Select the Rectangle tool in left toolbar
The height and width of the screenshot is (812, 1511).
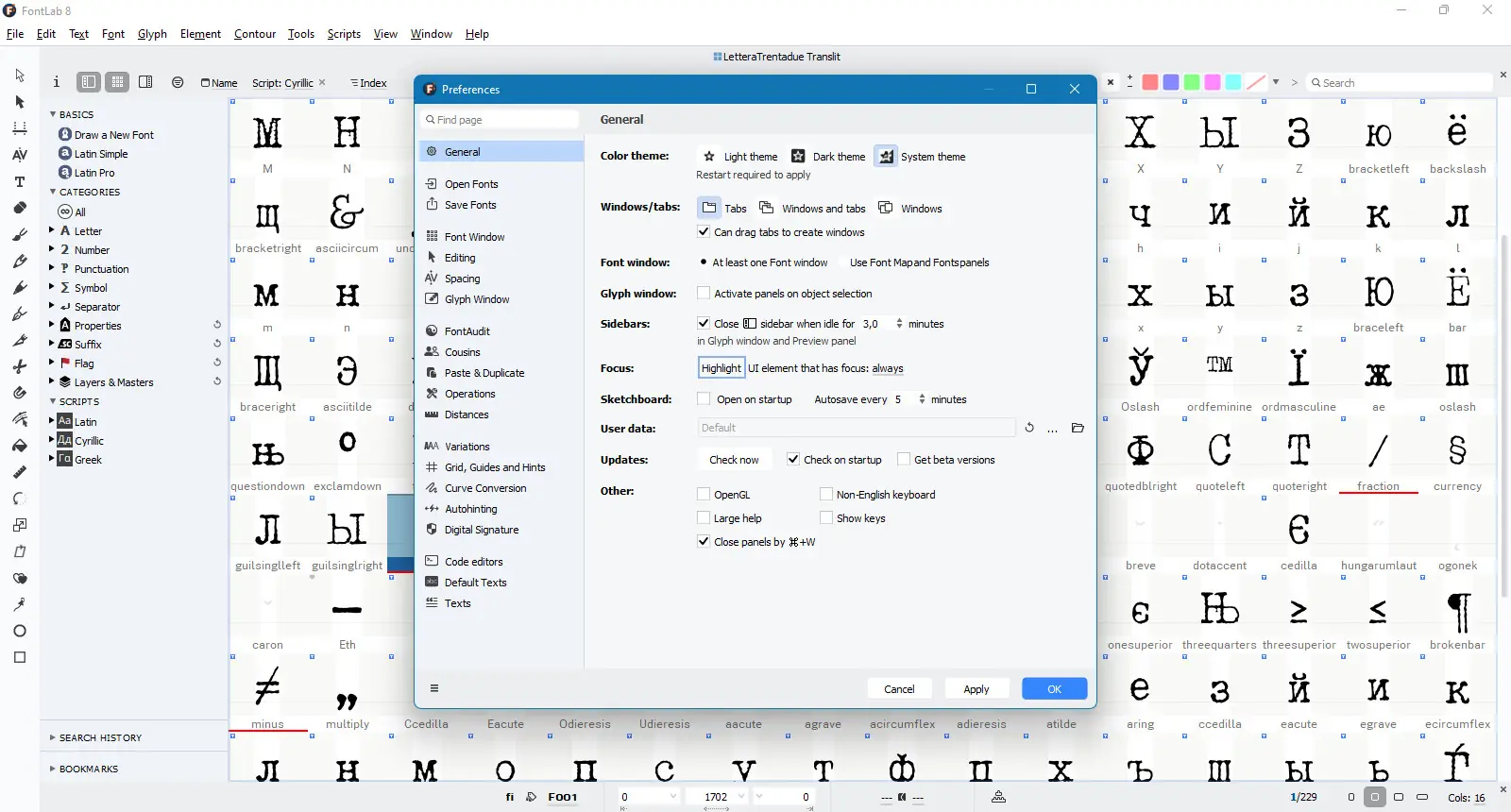20,657
